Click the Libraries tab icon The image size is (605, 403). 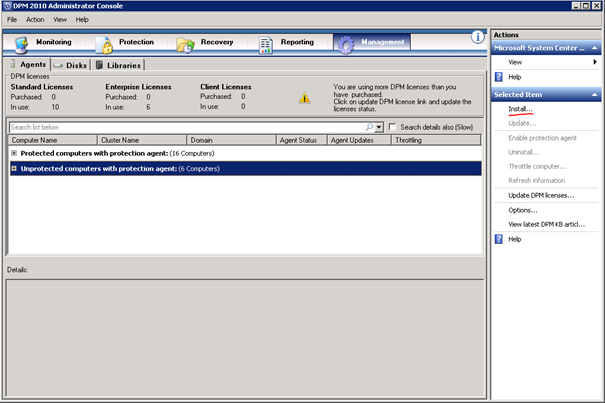click(x=99, y=65)
